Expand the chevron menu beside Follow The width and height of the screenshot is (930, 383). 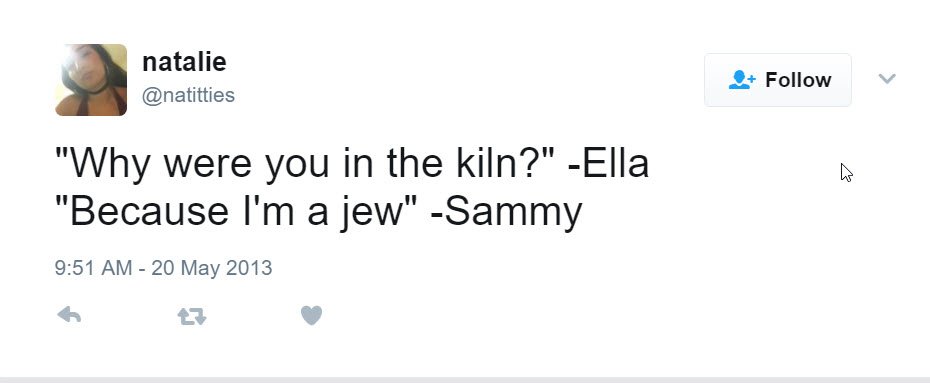[887, 78]
